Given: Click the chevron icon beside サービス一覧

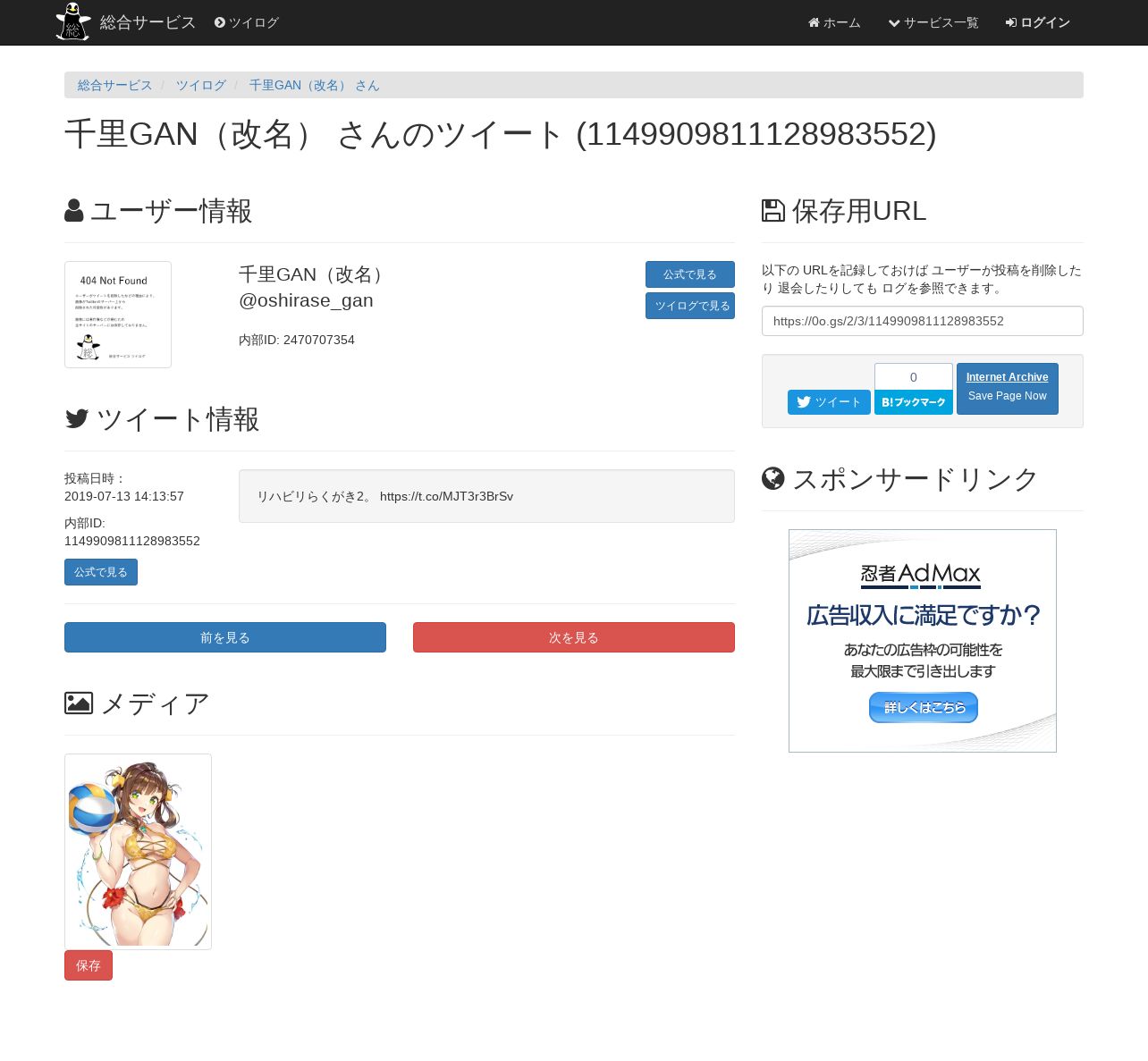Looking at the screenshot, I should [894, 22].
